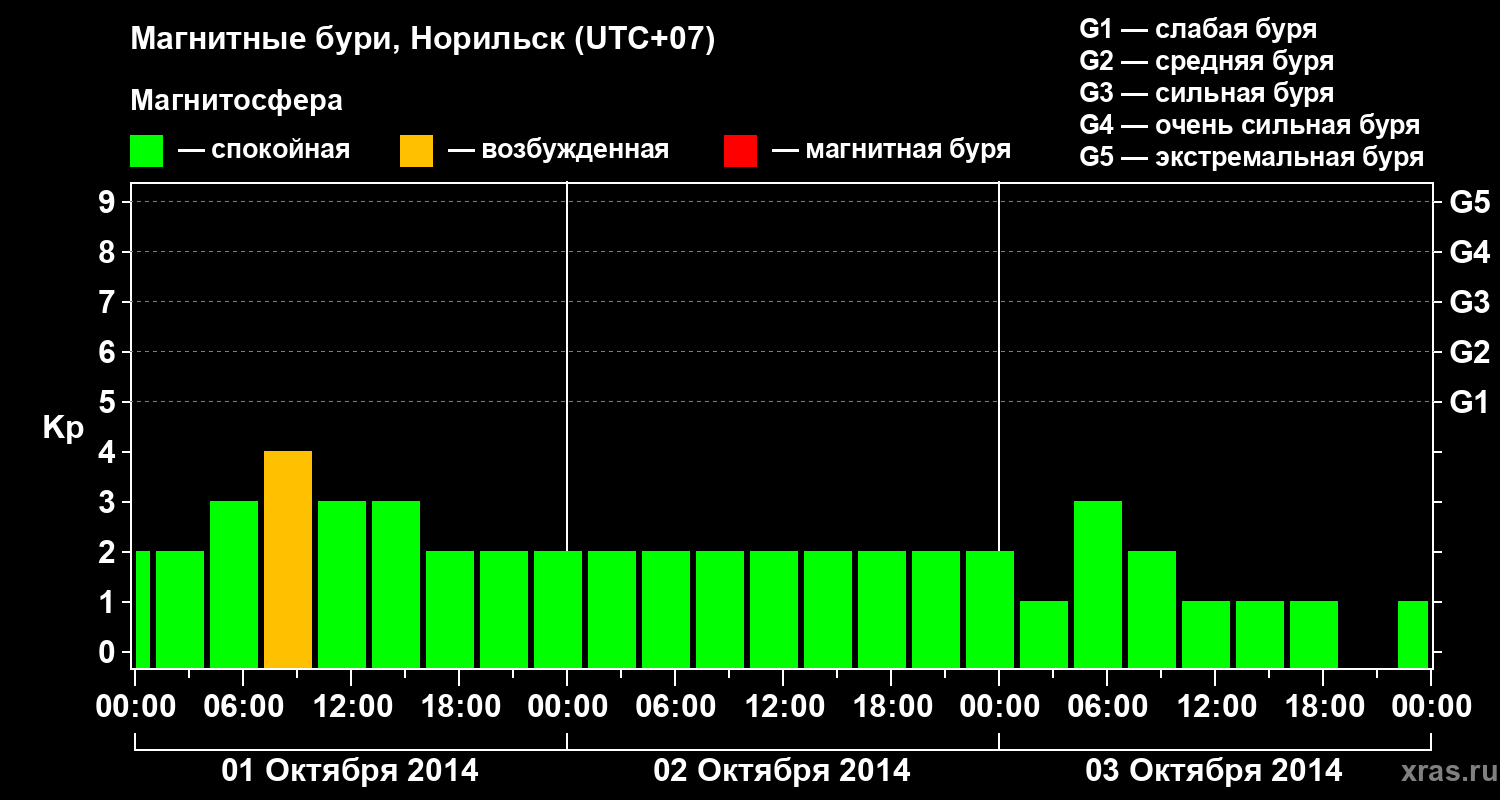
Task: Click the 'Магнитосфера' heading
Action: point(236,101)
